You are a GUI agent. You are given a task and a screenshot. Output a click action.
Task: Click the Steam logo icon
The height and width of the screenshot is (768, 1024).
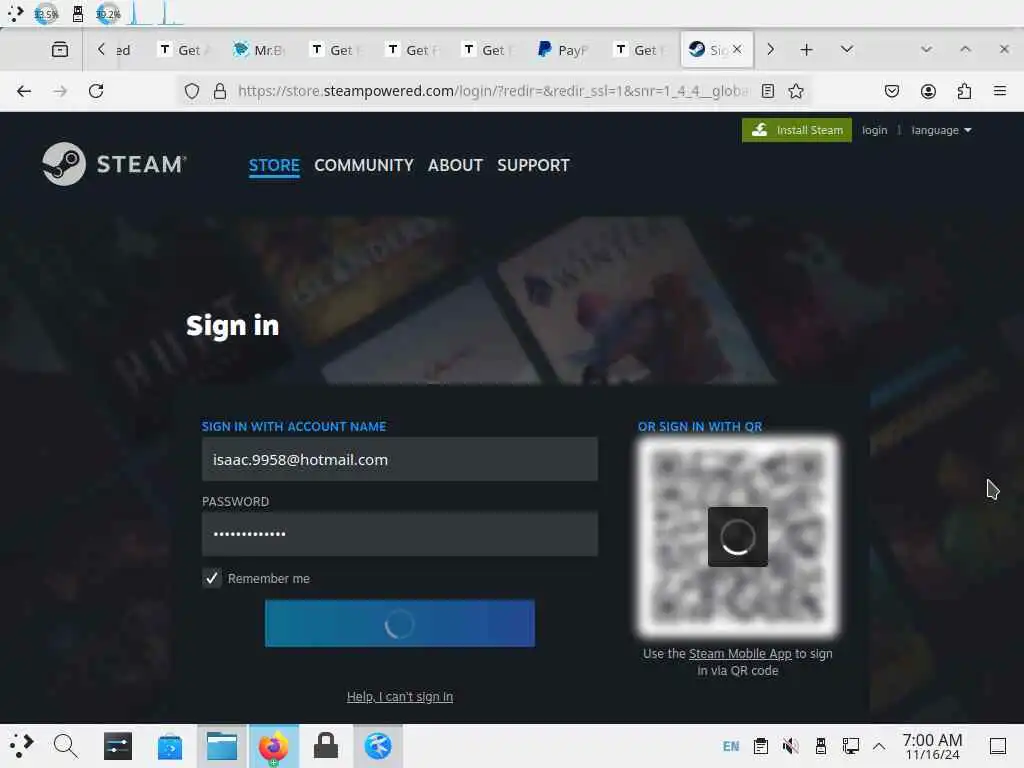63,164
